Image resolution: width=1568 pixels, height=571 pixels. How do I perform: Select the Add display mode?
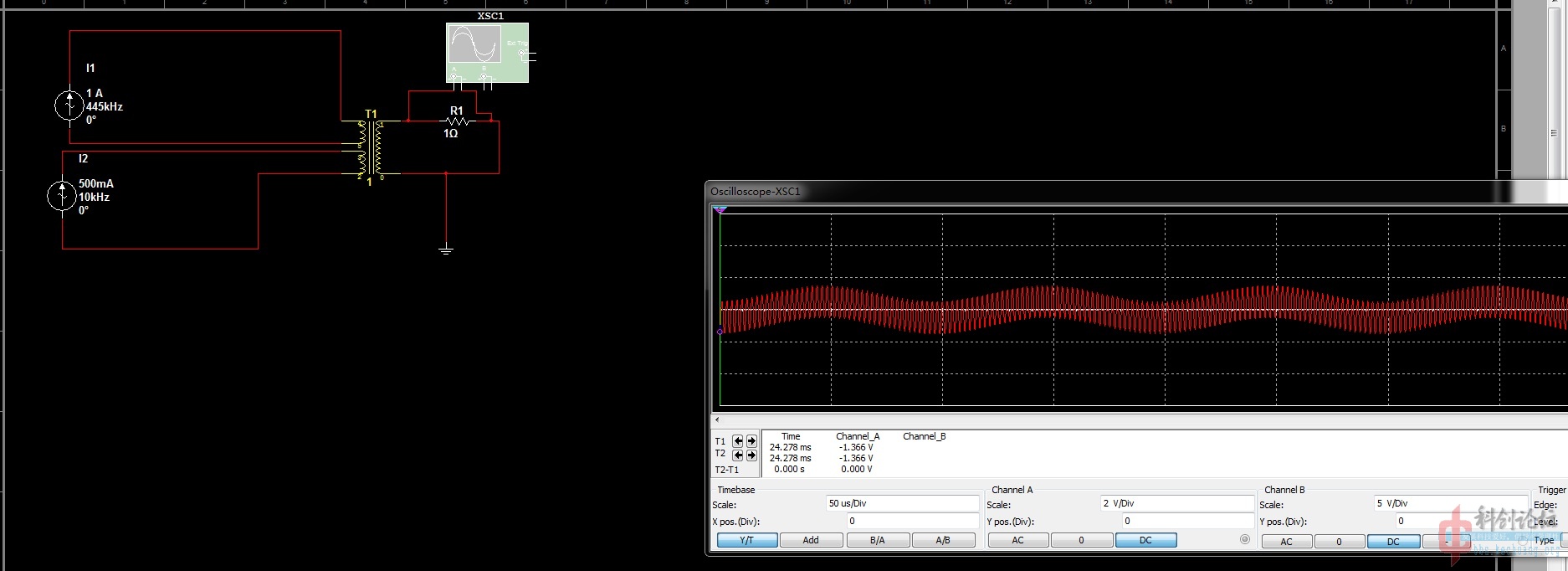click(811, 540)
